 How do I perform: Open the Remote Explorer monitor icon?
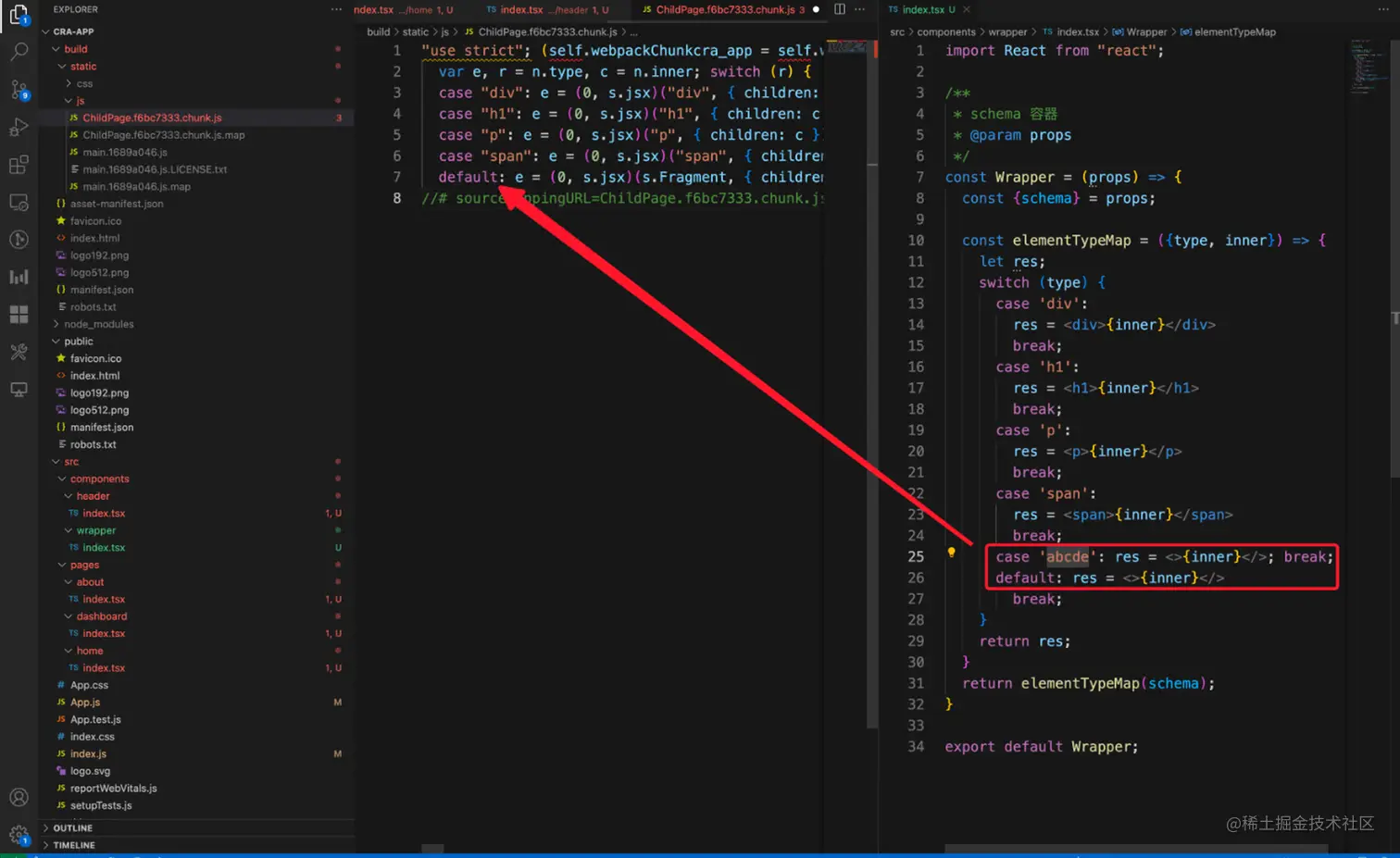coord(19,203)
